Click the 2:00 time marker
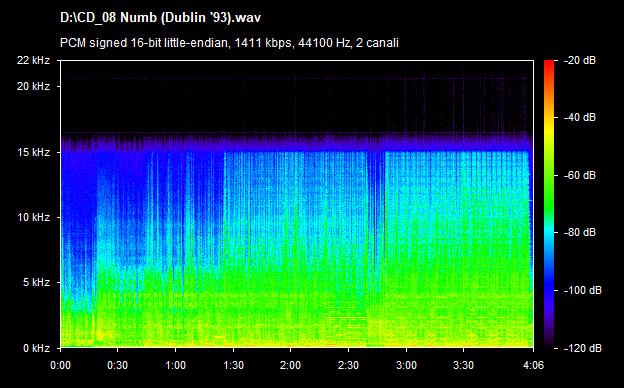 point(291,365)
